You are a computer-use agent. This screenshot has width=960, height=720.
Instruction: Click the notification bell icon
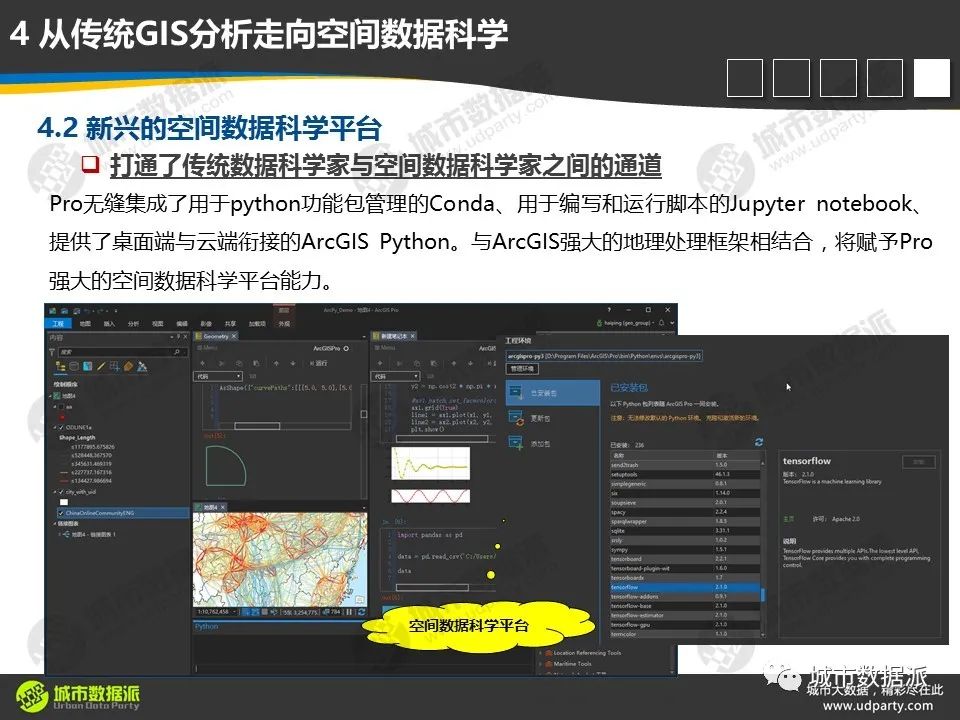click(661, 323)
